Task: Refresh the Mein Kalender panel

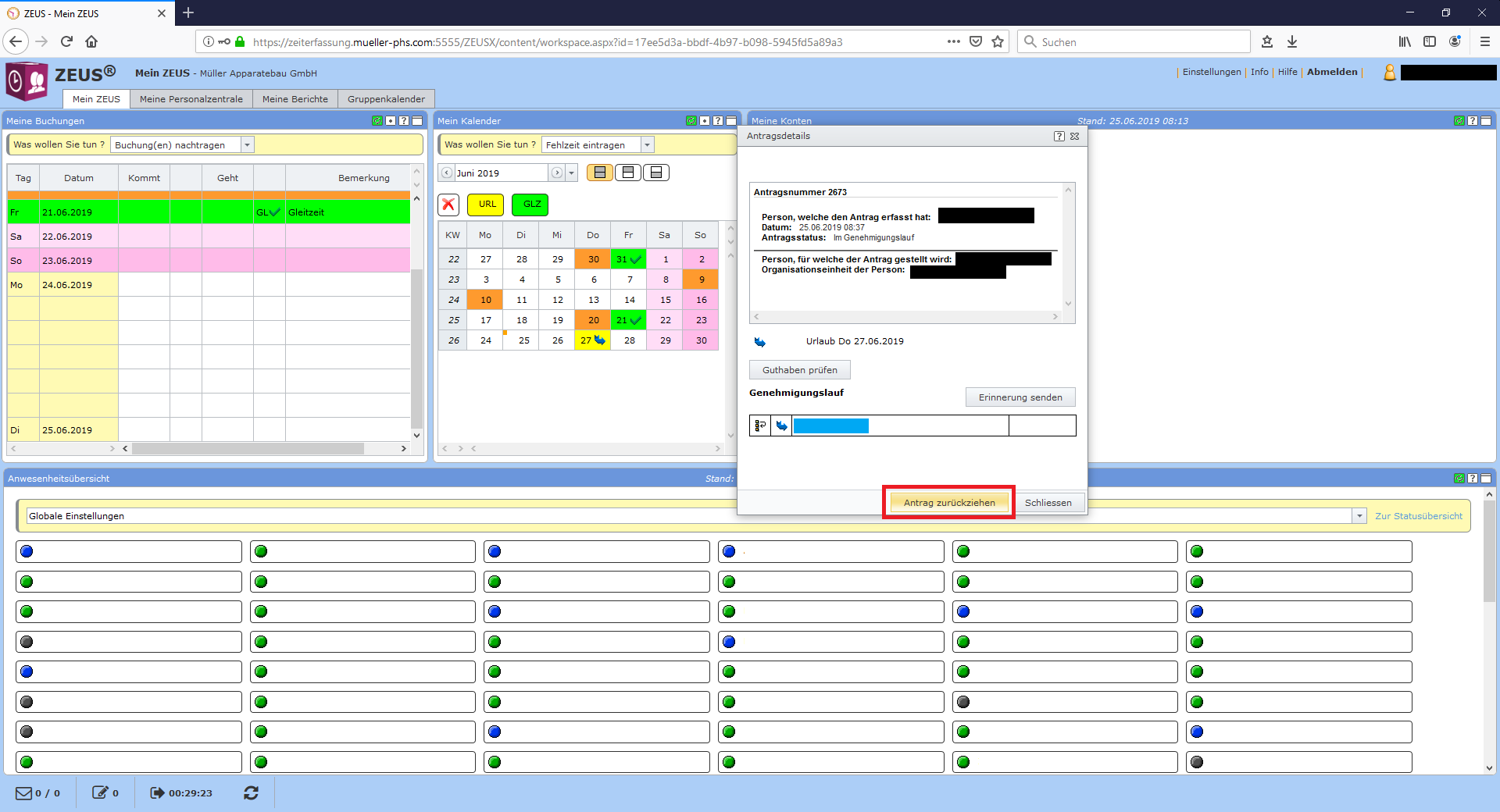Action: pyautogui.click(x=691, y=121)
